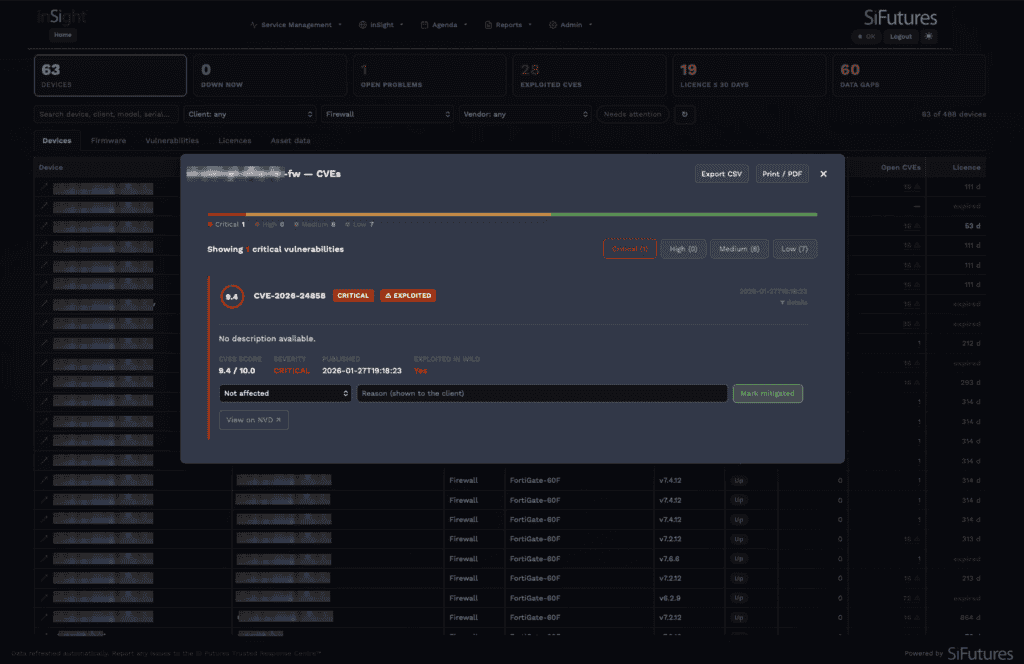Click the orange medium segment of the severity bar
The width and height of the screenshot is (1024, 664).
398,214
